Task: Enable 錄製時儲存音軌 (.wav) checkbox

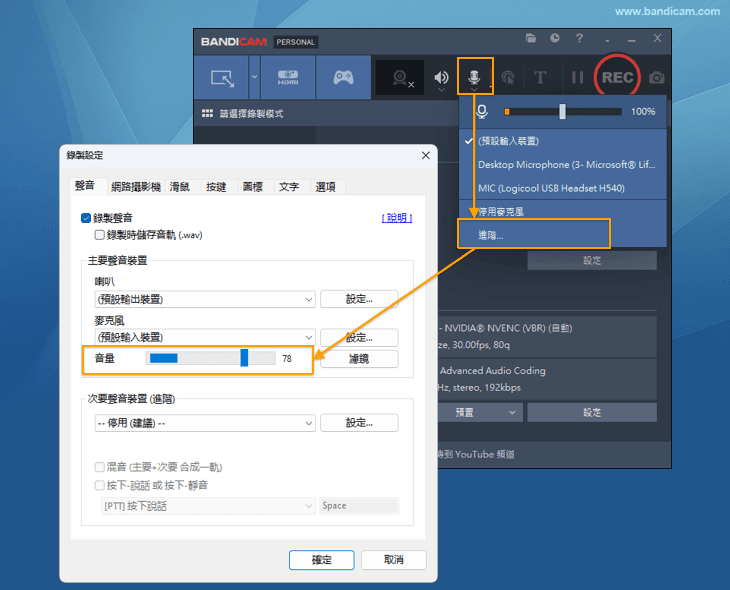Action: pos(99,235)
